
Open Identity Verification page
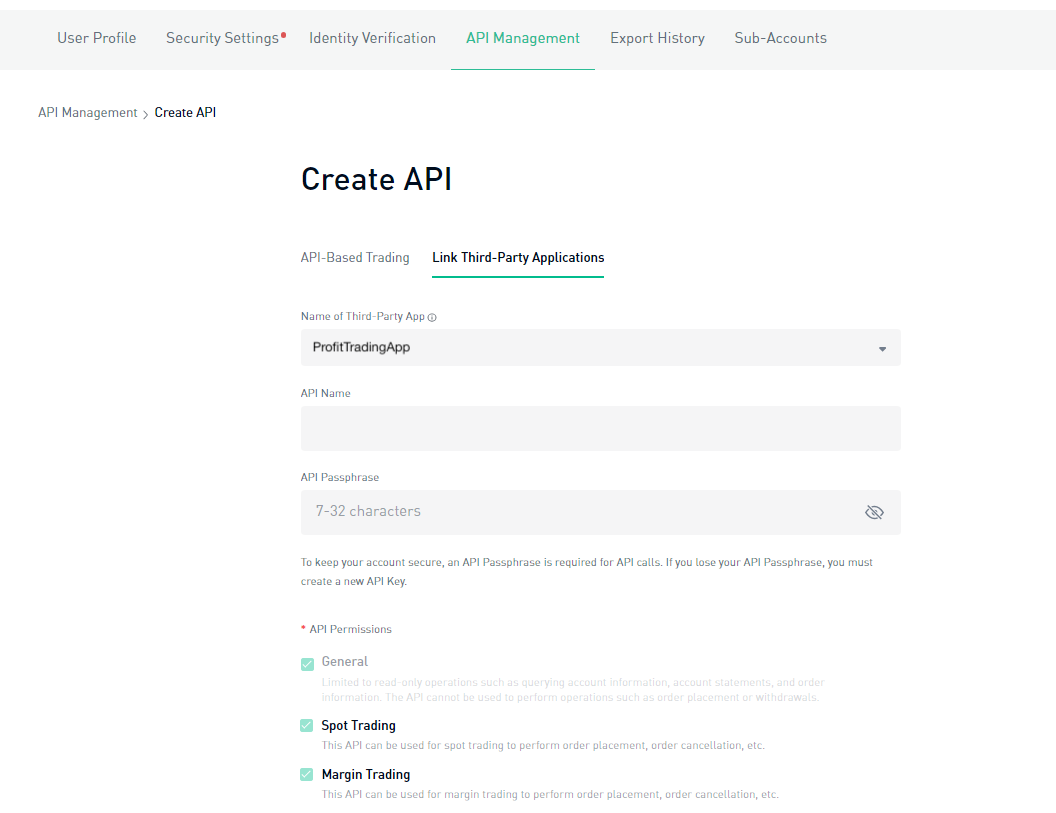click(372, 38)
